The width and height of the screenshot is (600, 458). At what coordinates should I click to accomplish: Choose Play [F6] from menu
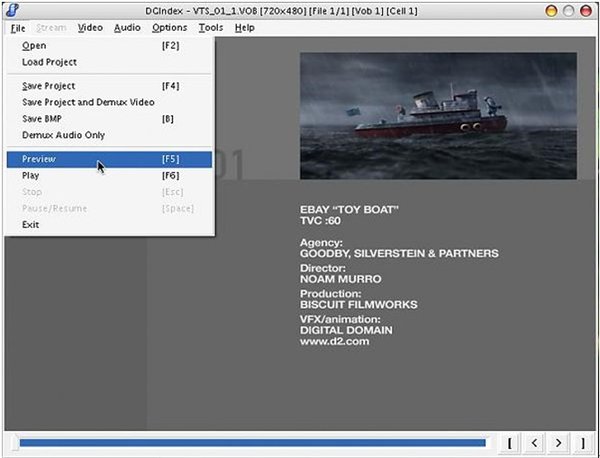click(x=109, y=176)
